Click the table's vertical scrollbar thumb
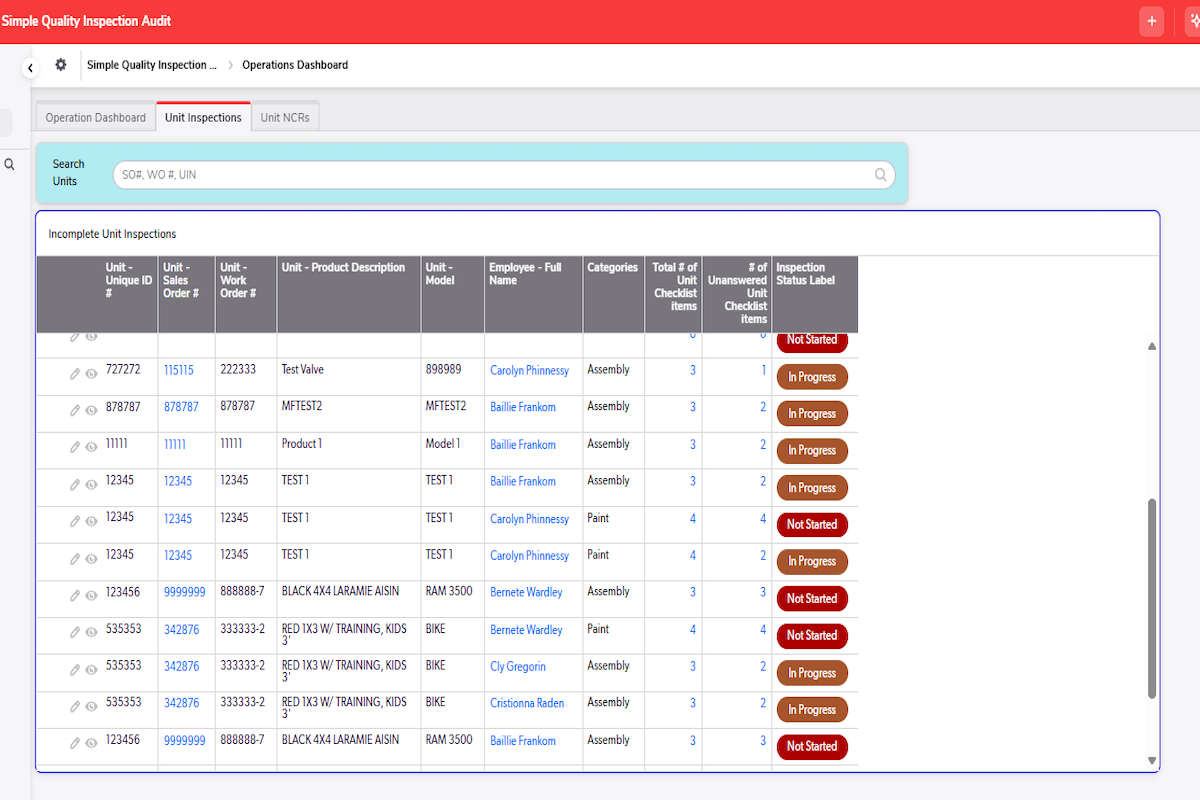Viewport: 1200px width, 800px height. (1152, 598)
